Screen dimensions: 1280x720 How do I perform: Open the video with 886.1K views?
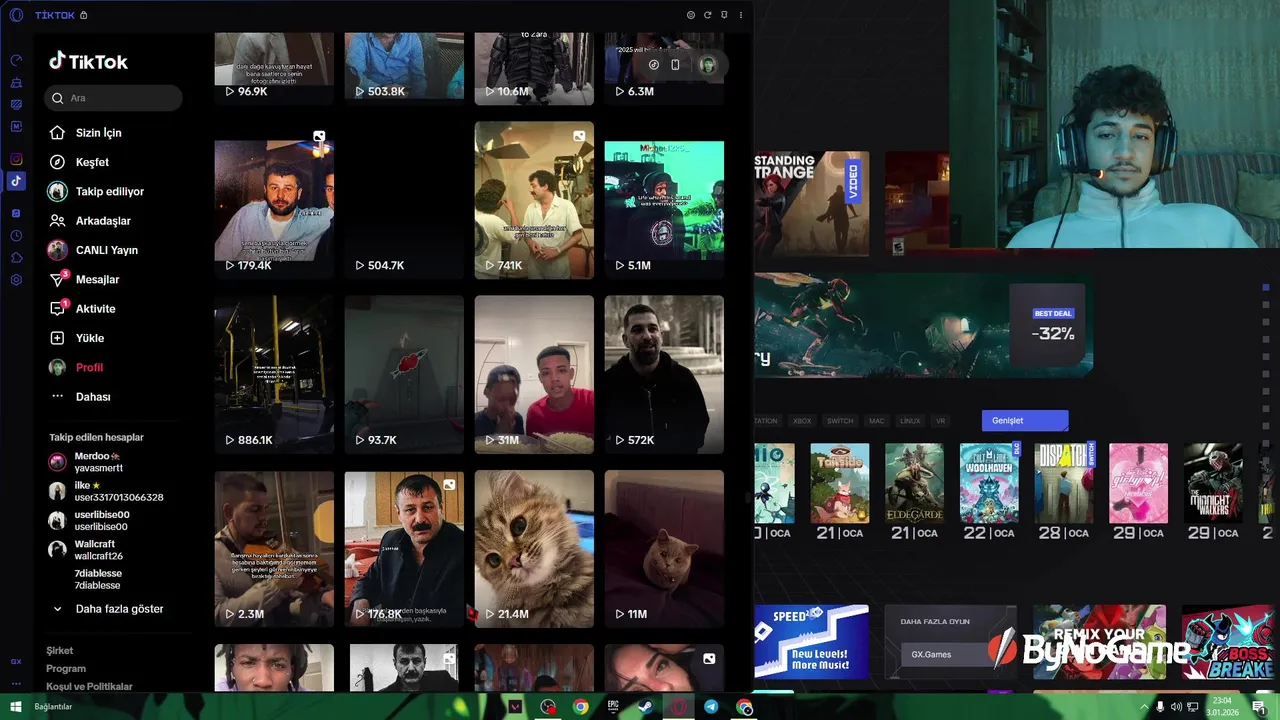274,375
